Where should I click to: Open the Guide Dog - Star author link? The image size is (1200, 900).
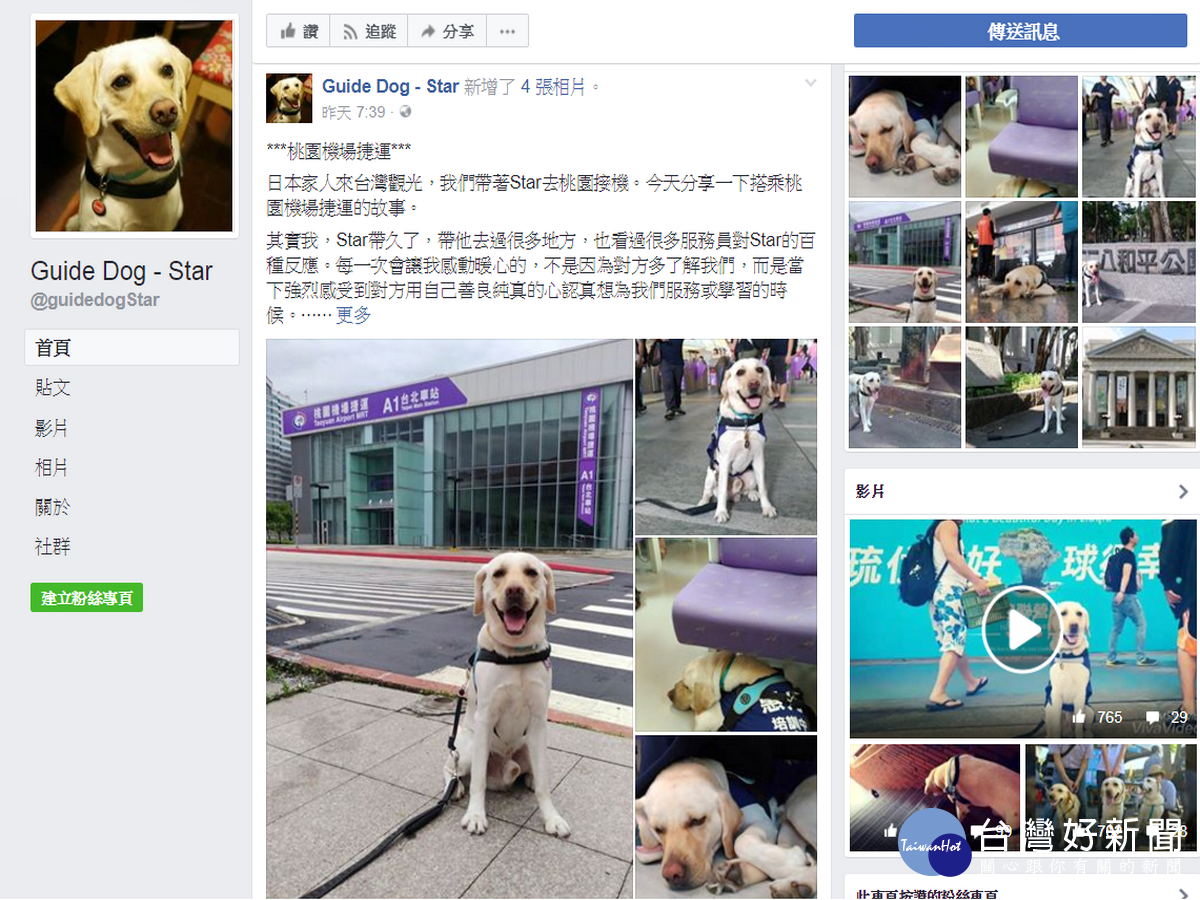pyautogui.click(x=390, y=87)
